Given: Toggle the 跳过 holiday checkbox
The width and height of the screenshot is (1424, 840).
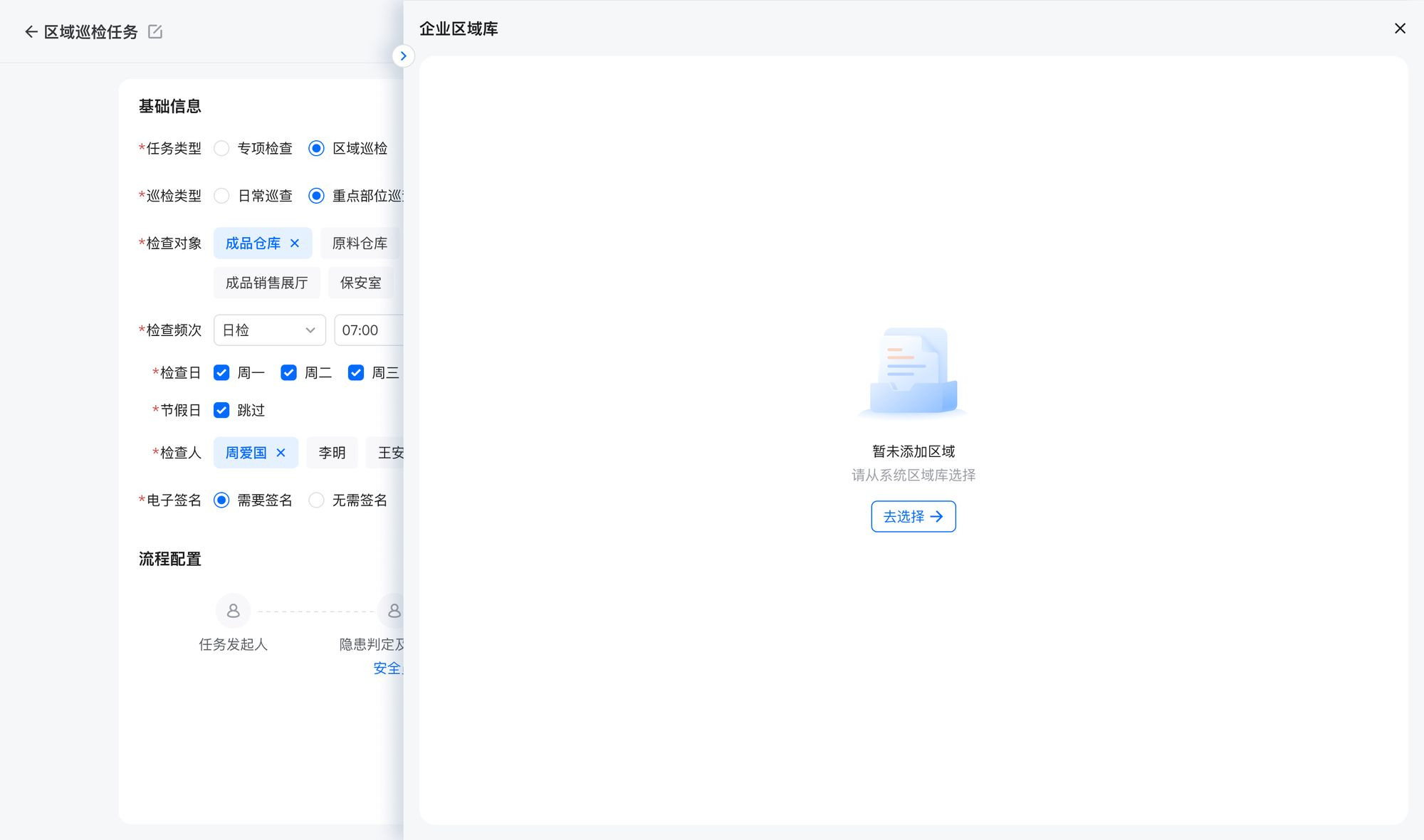Looking at the screenshot, I should click(221, 411).
